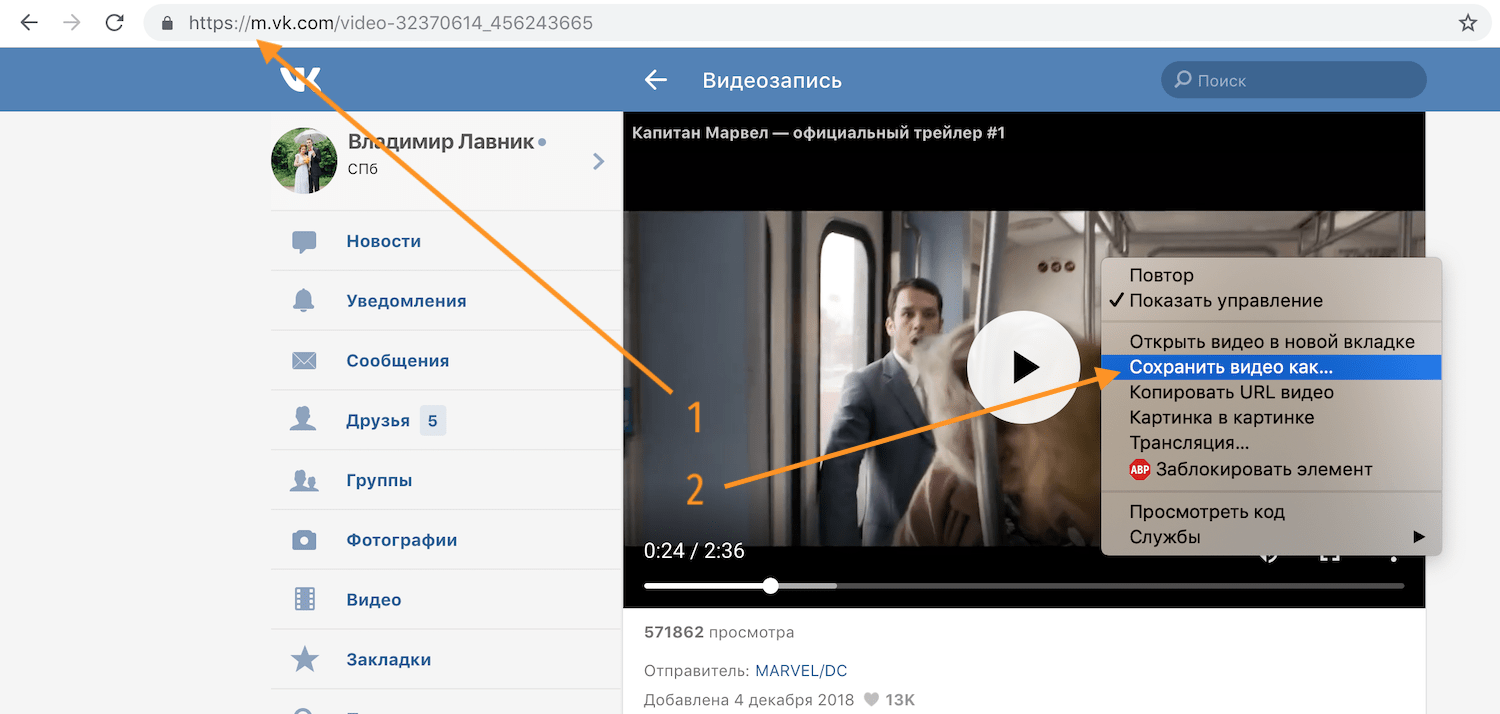This screenshot has width=1500, height=714.
Task: Choose Открыть видео в новой вкладке
Action: point(1271,342)
